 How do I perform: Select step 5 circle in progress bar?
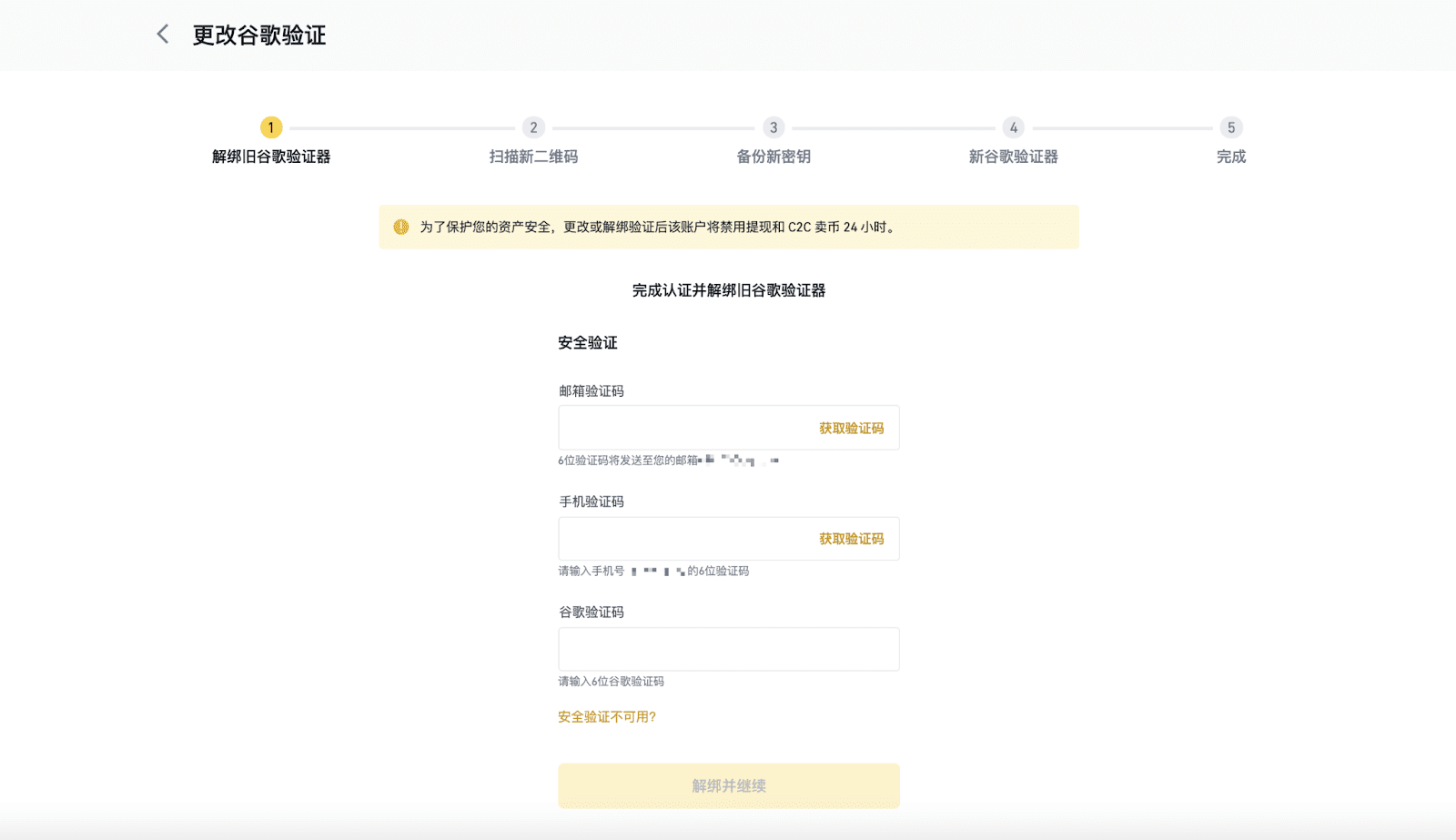[1231, 127]
